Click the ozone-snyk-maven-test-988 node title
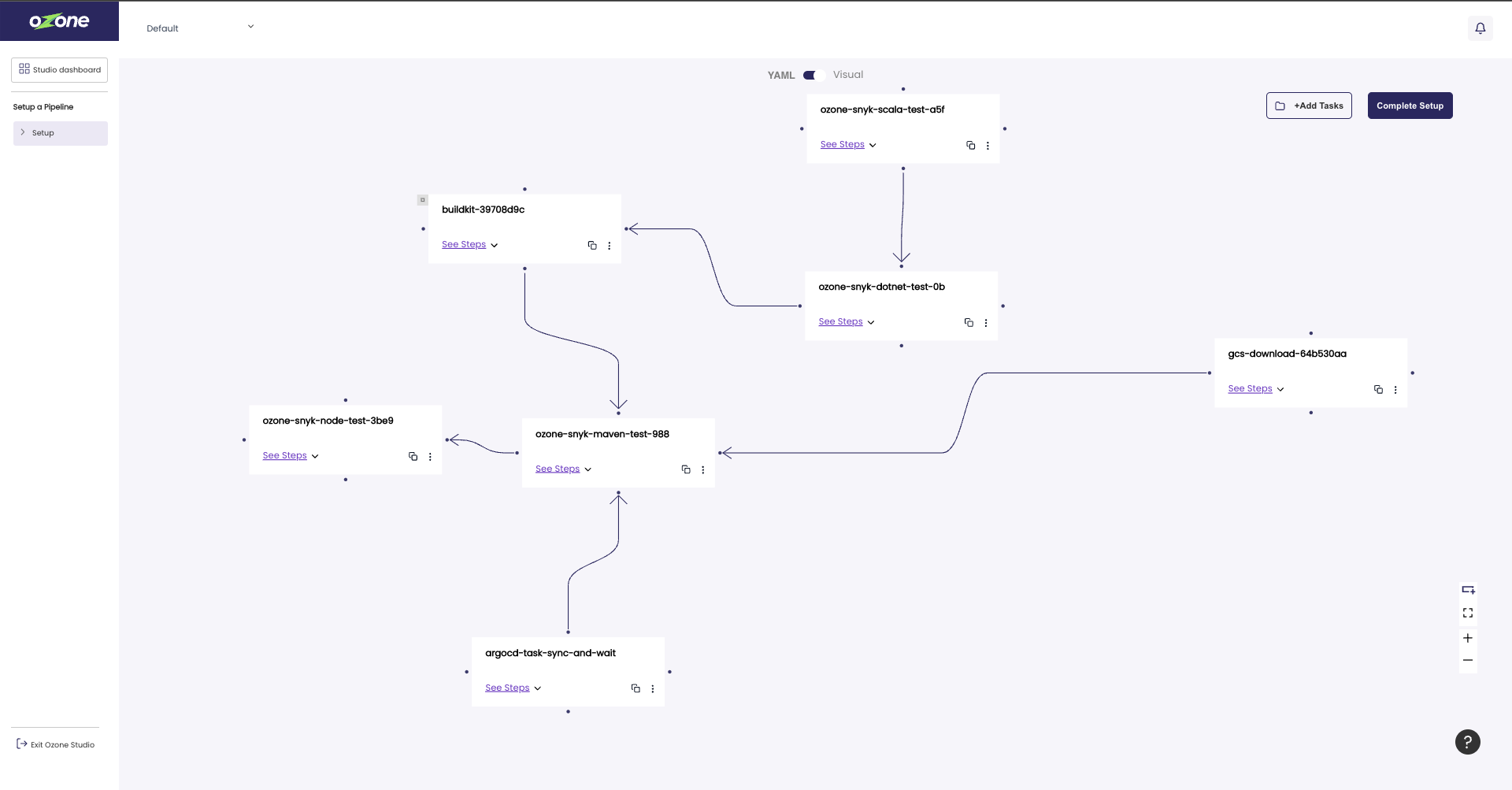Screen dimensions: 1512x790 602,434
